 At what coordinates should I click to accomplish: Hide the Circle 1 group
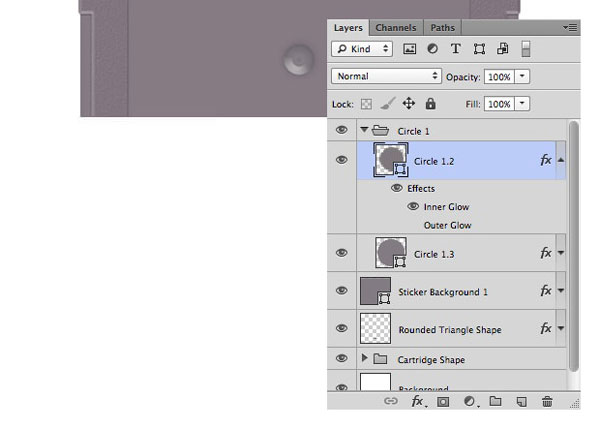click(x=342, y=130)
